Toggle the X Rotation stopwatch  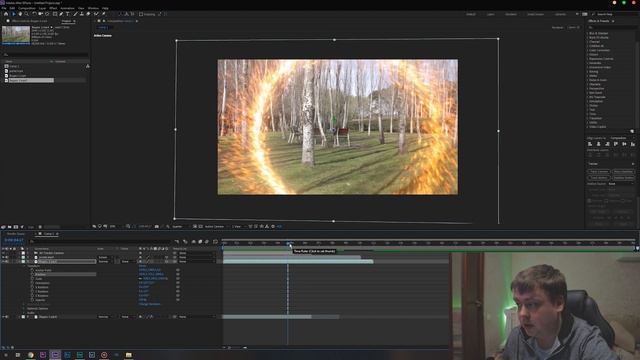point(32,287)
